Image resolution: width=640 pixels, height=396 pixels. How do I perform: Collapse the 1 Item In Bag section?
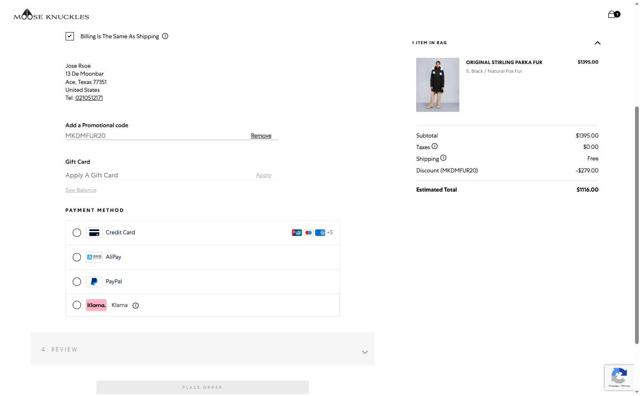click(x=597, y=43)
